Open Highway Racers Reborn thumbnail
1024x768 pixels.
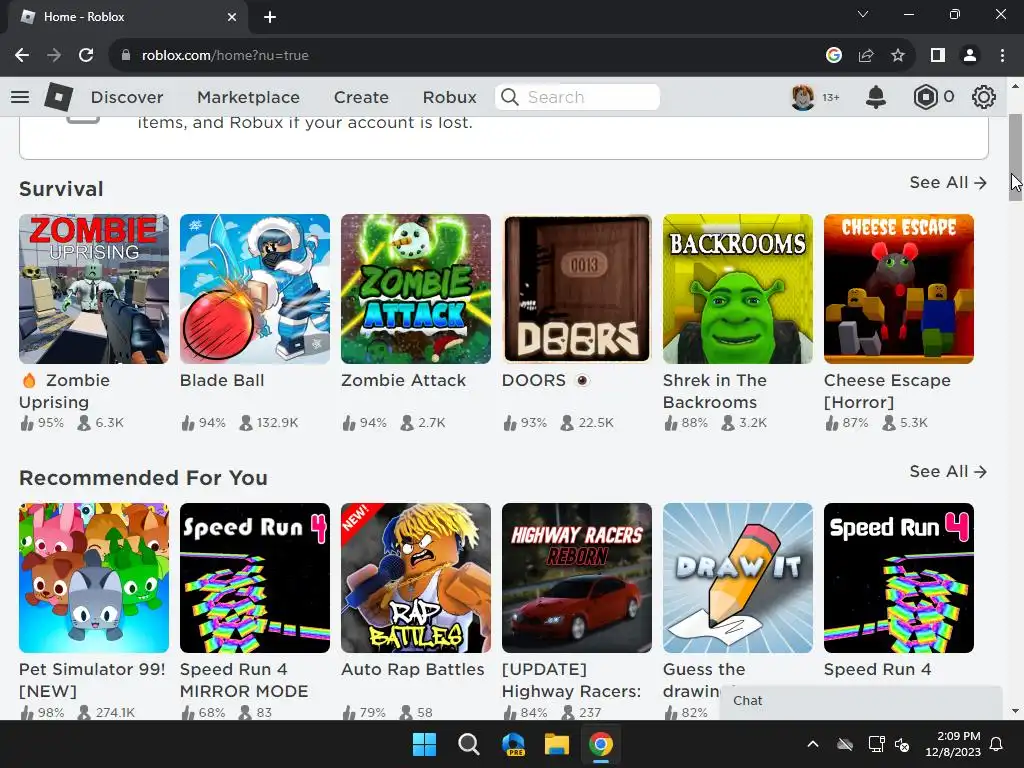[577, 578]
